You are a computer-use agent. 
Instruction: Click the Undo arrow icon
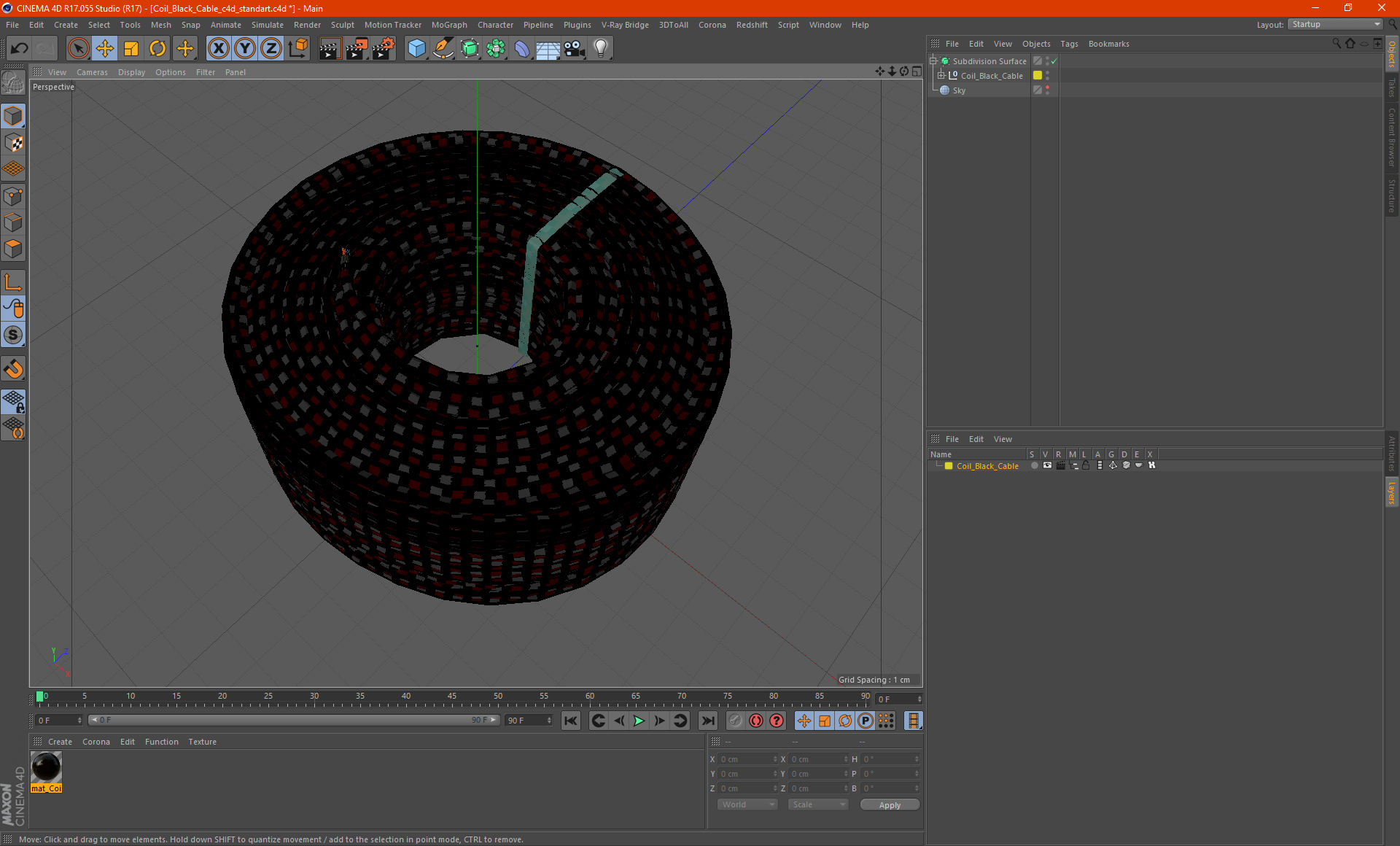(x=20, y=49)
